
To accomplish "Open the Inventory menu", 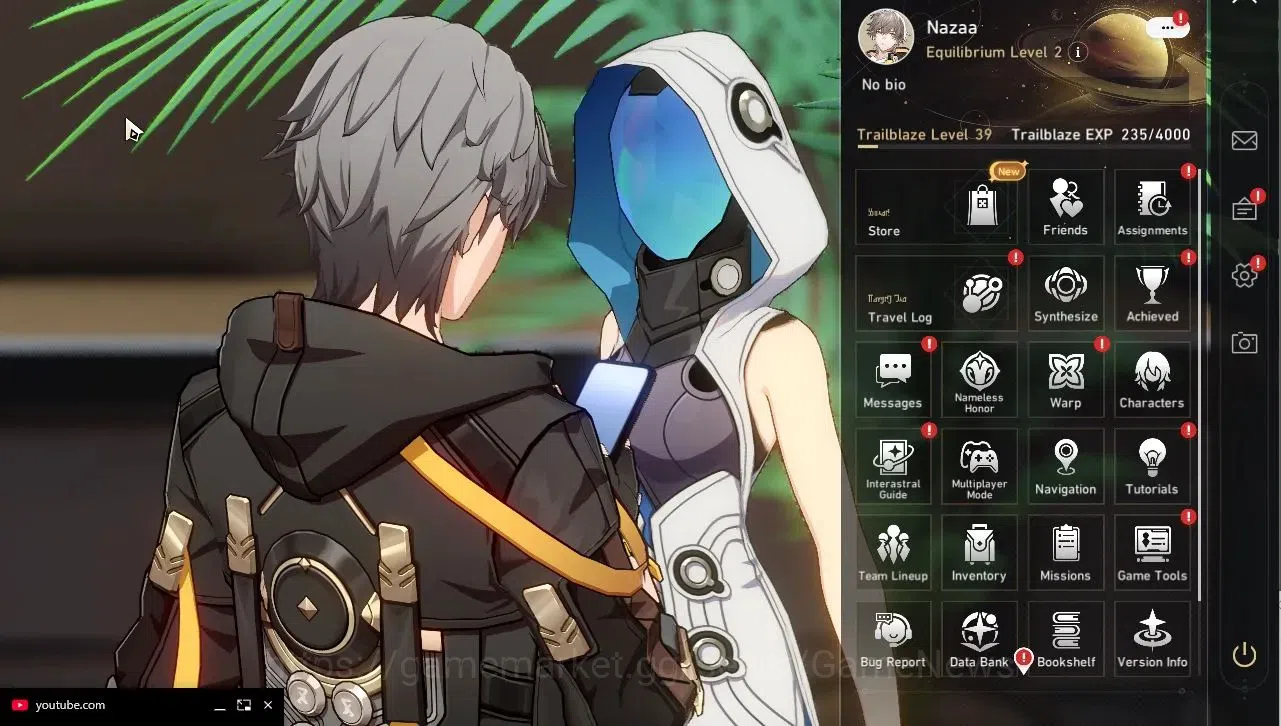I will 979,552.
